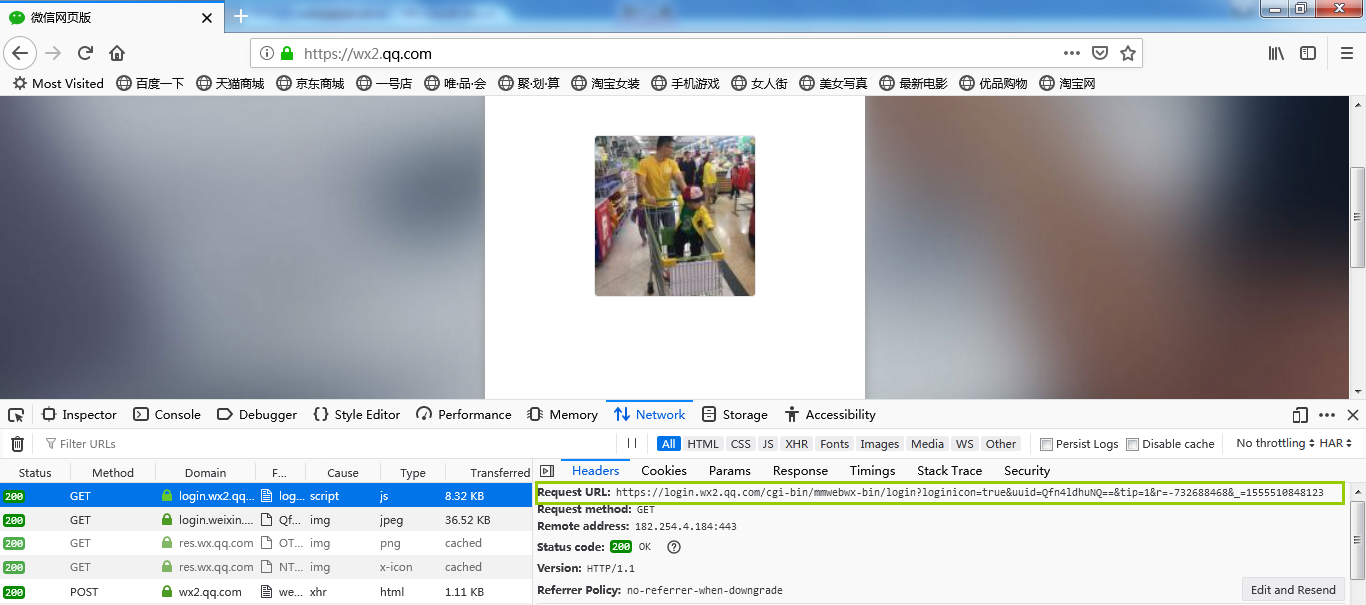
Task: Open the 淘宝女装 bookmark
Action: click(605, 83)
